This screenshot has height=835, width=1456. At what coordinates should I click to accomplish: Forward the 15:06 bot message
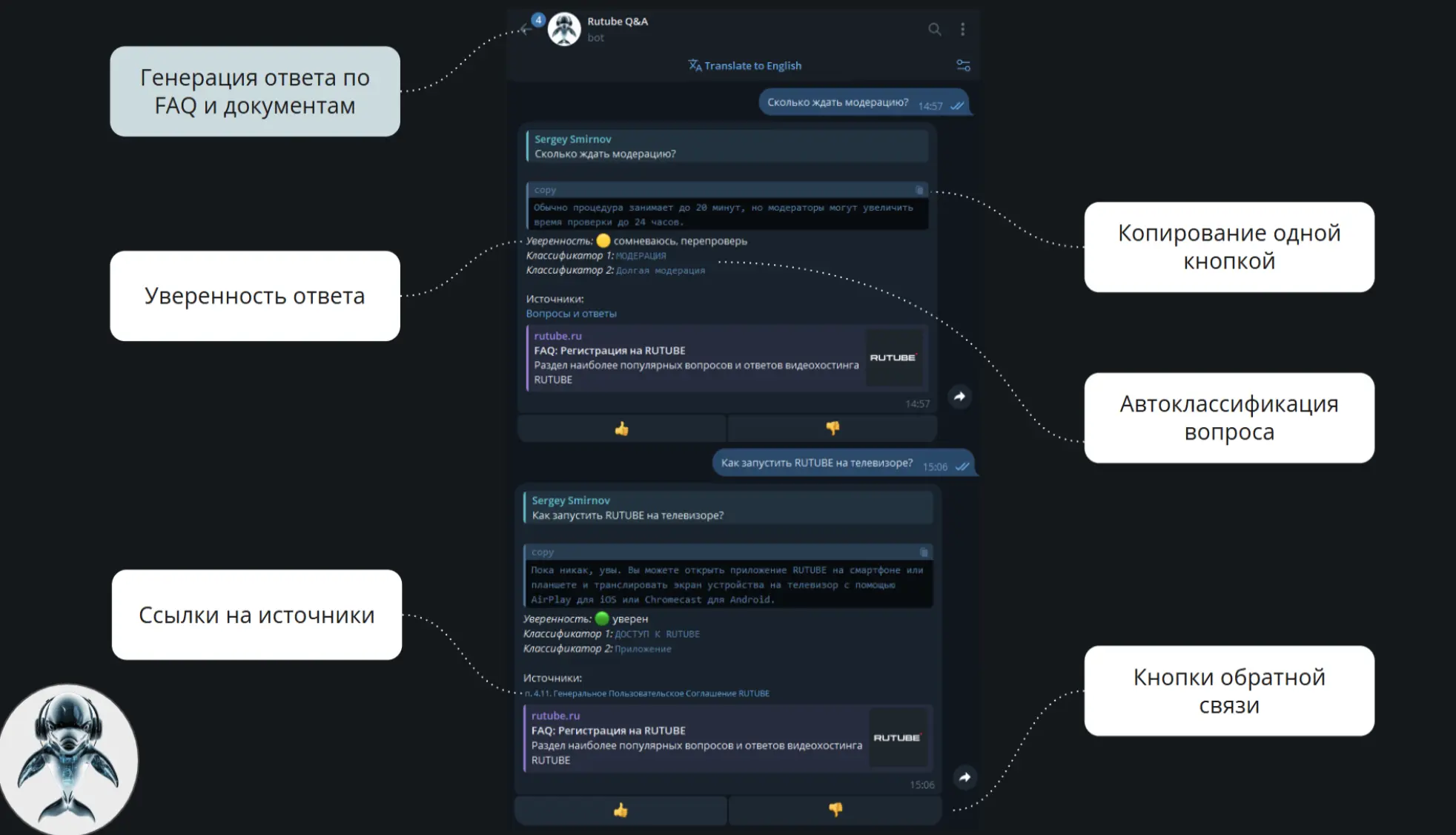(964, 778)
